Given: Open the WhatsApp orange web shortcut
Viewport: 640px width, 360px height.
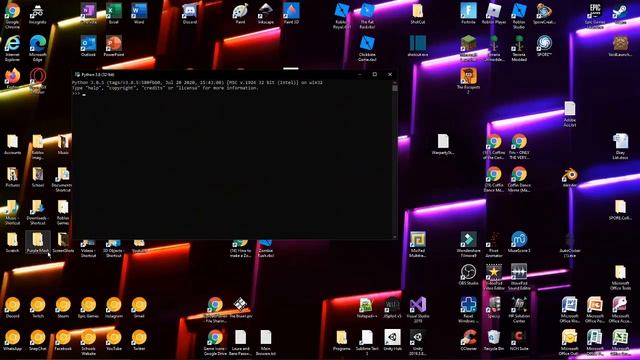Looking at the screenshot, I should pyautogui.click(x=12, y=340).
